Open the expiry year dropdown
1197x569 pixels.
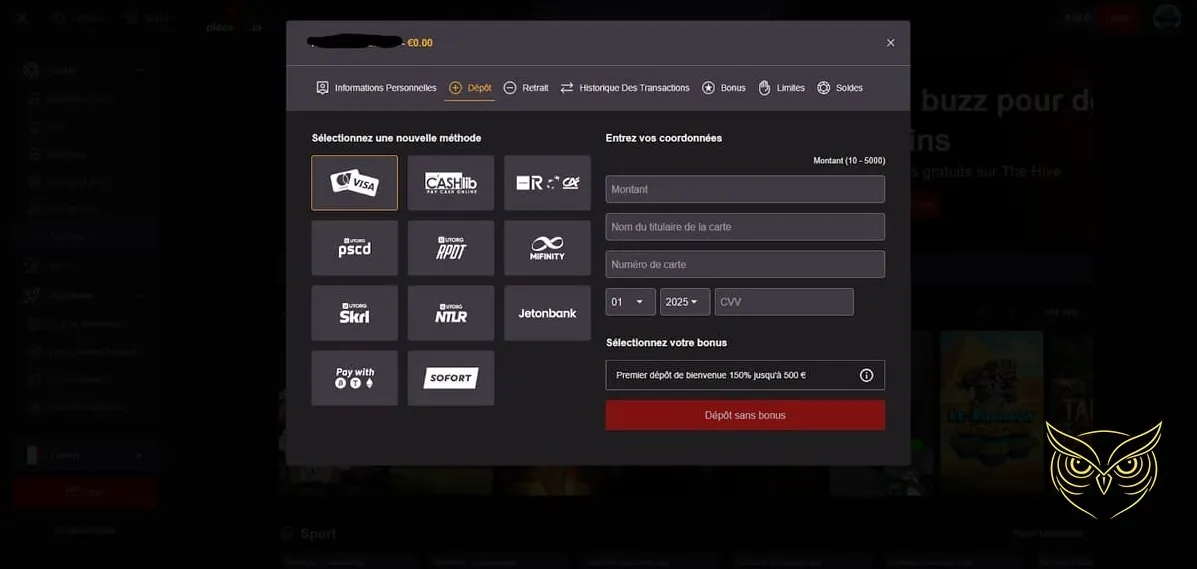684,302
